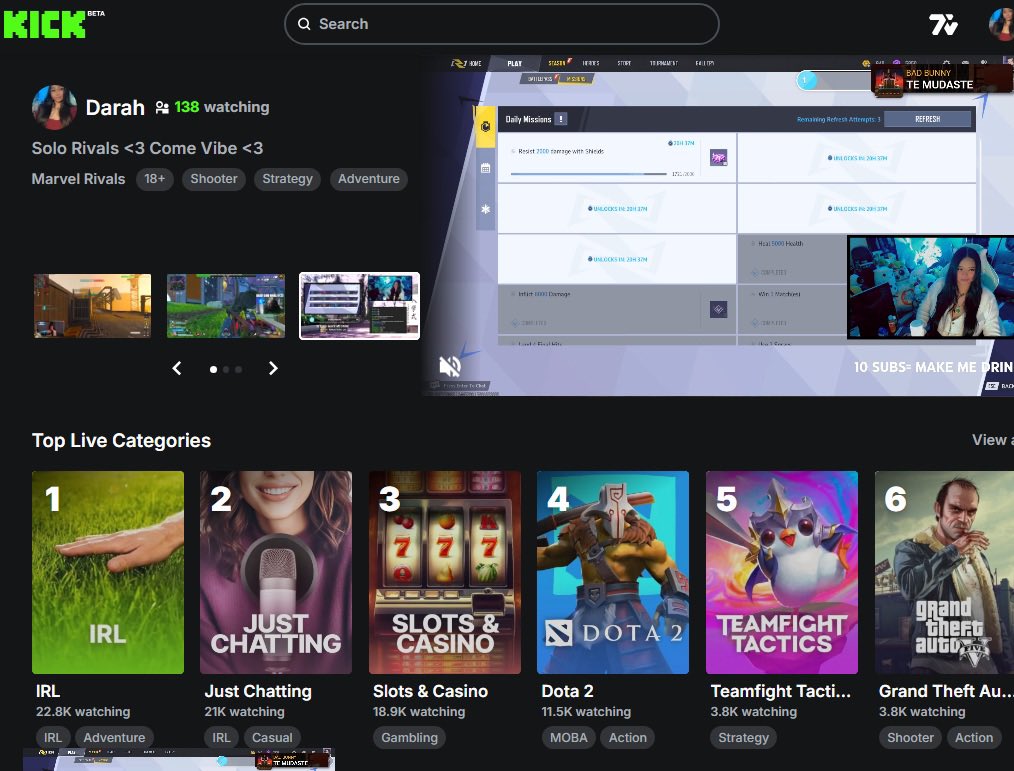1014x771 pixels.
Task: Click the Slots & Casino title text
Action: pos(430,691)
